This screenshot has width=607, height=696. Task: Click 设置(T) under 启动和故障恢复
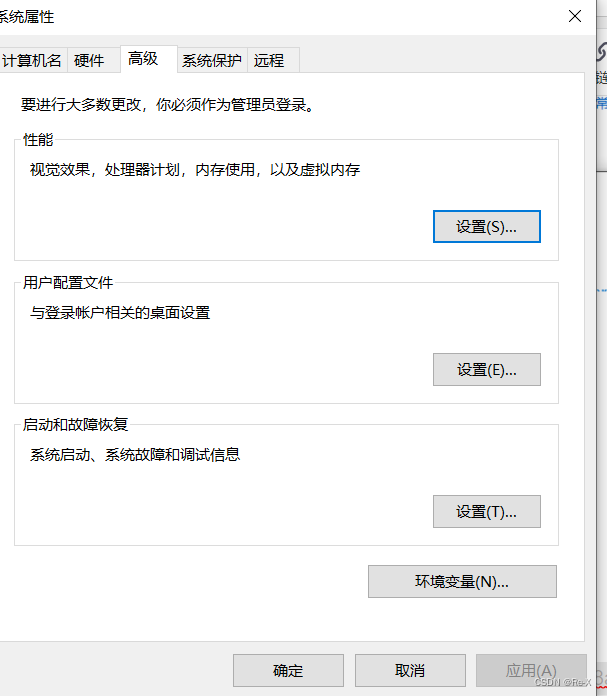487,511
